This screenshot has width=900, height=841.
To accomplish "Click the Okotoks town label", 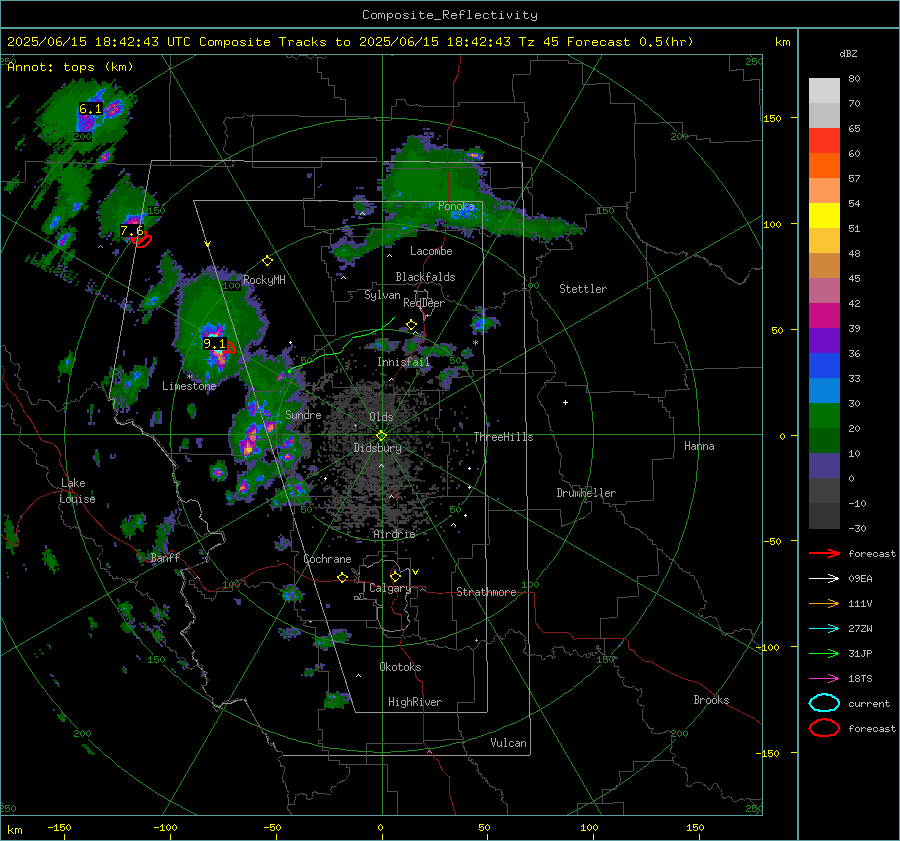I will tap(400, 667).
